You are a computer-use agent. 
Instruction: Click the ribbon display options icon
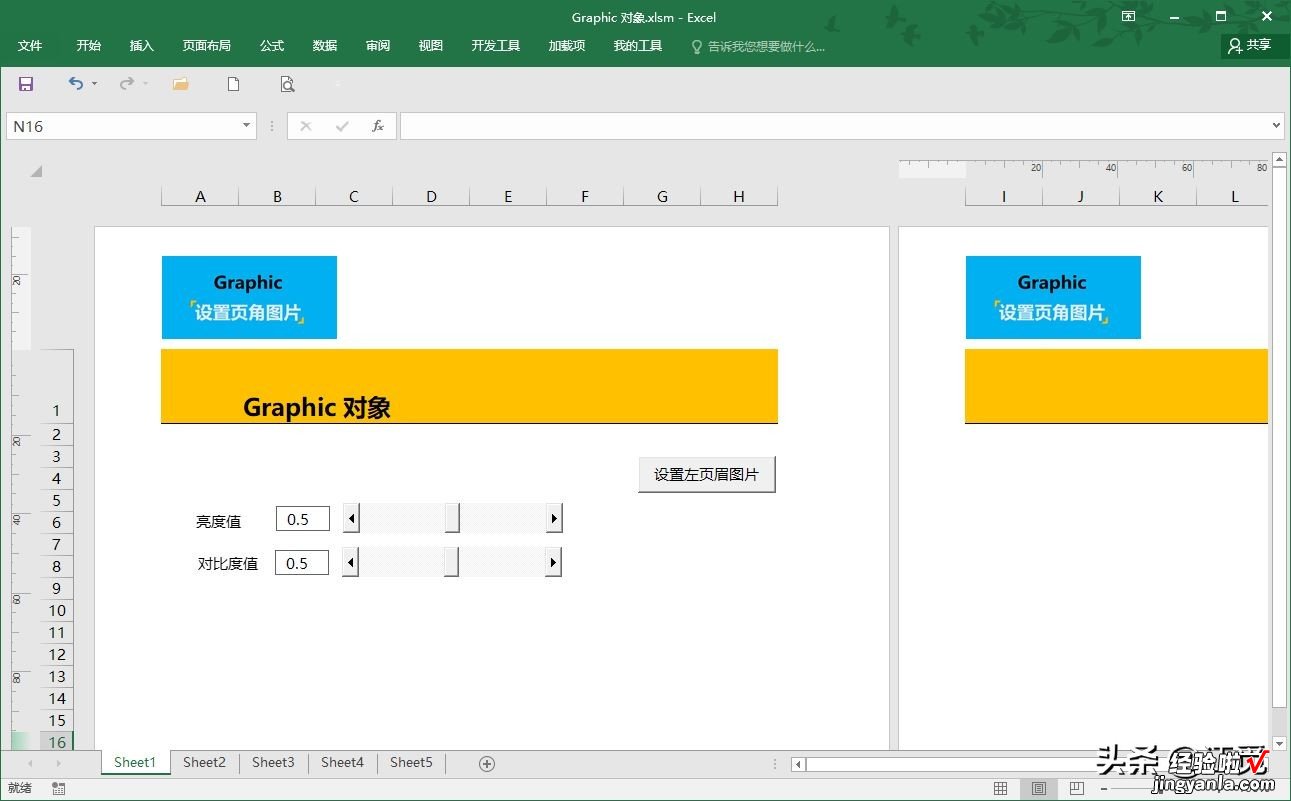click(1128, 16)
